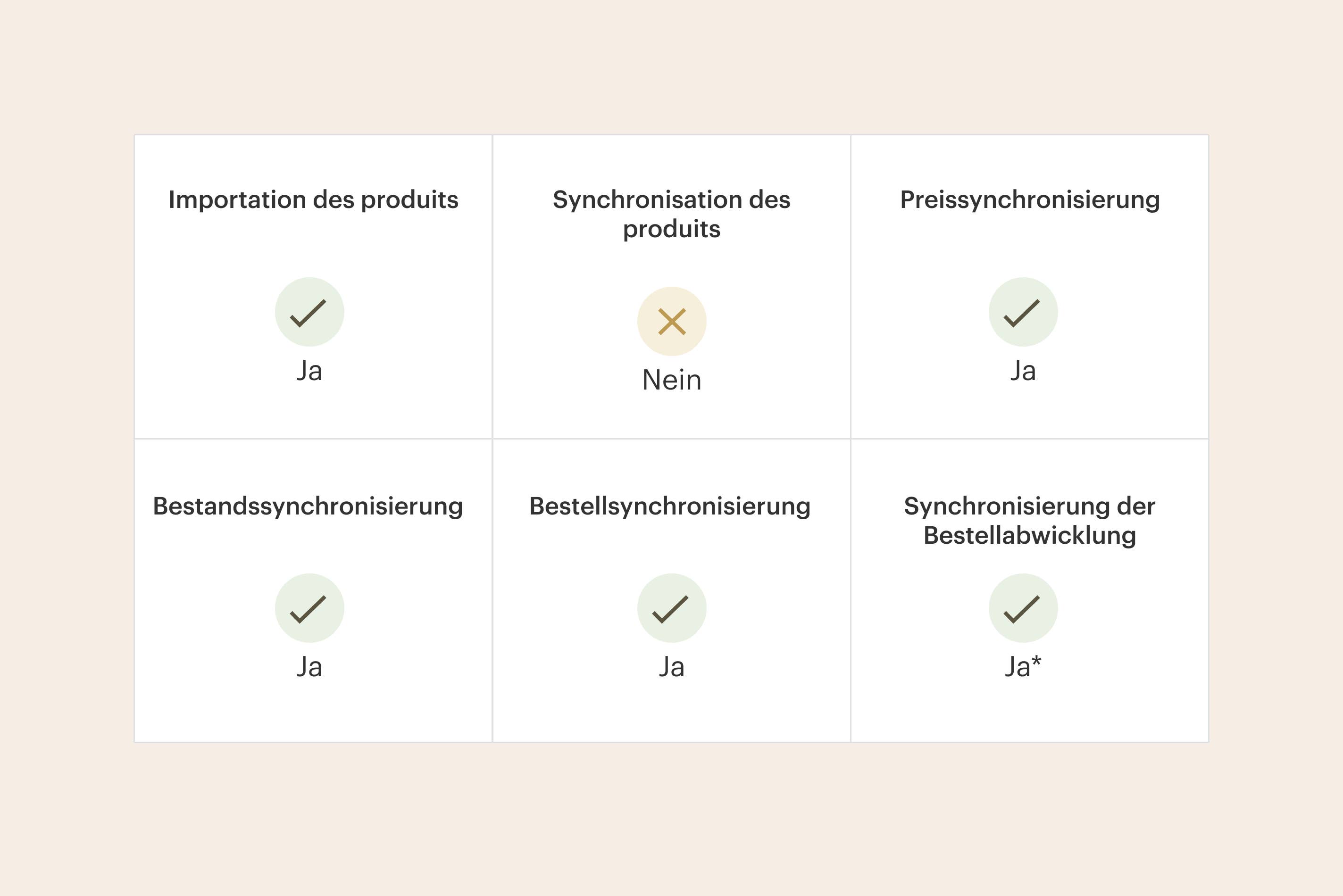Click the green checkmark under Importation des produits

[x=309, y=312]
